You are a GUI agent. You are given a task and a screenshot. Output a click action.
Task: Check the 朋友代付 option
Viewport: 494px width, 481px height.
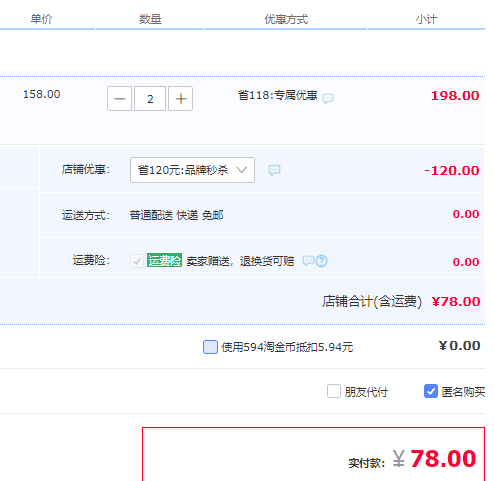click(x=334, y=391)
